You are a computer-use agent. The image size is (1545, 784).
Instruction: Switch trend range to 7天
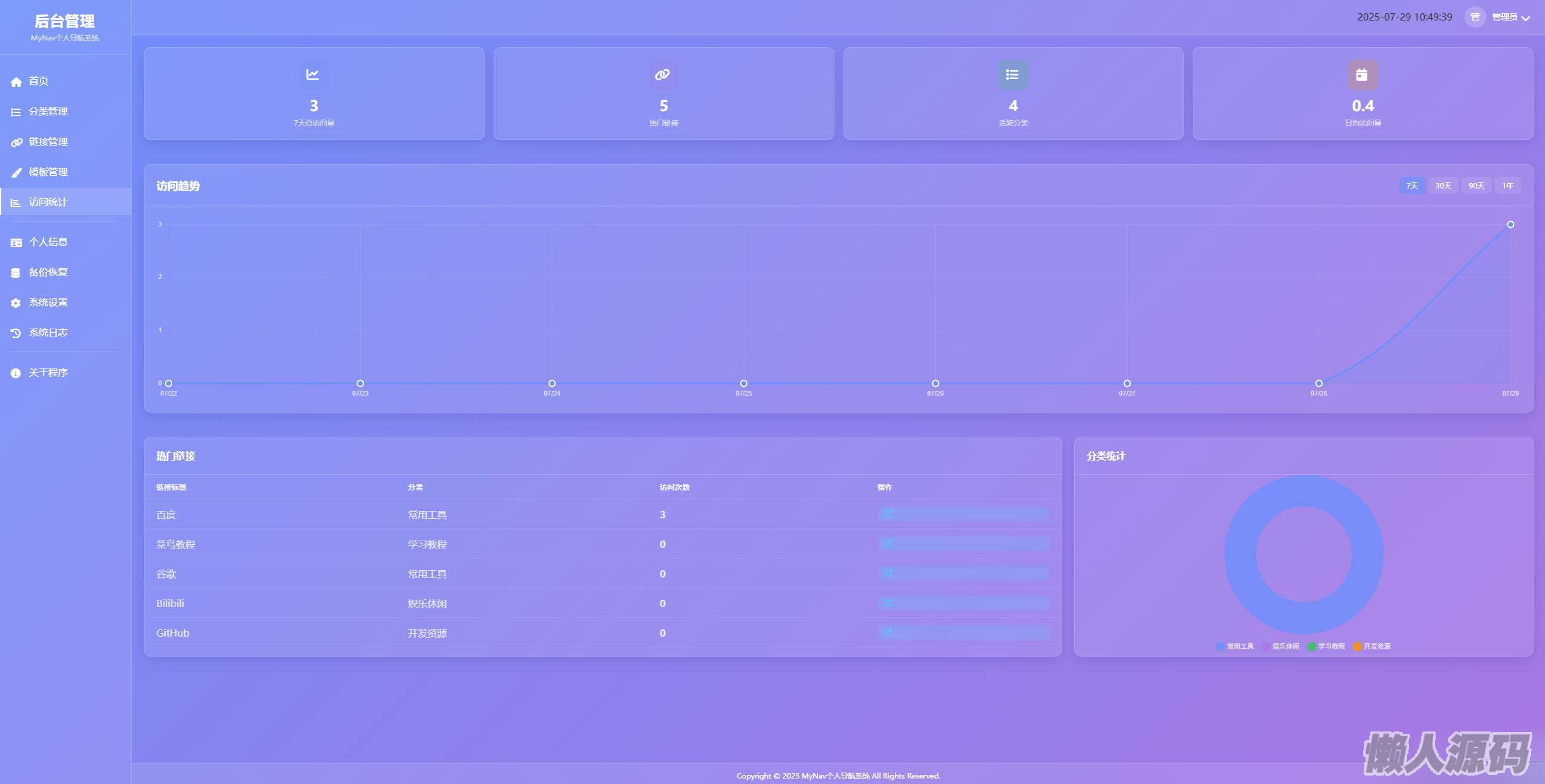click(1411, 186)
